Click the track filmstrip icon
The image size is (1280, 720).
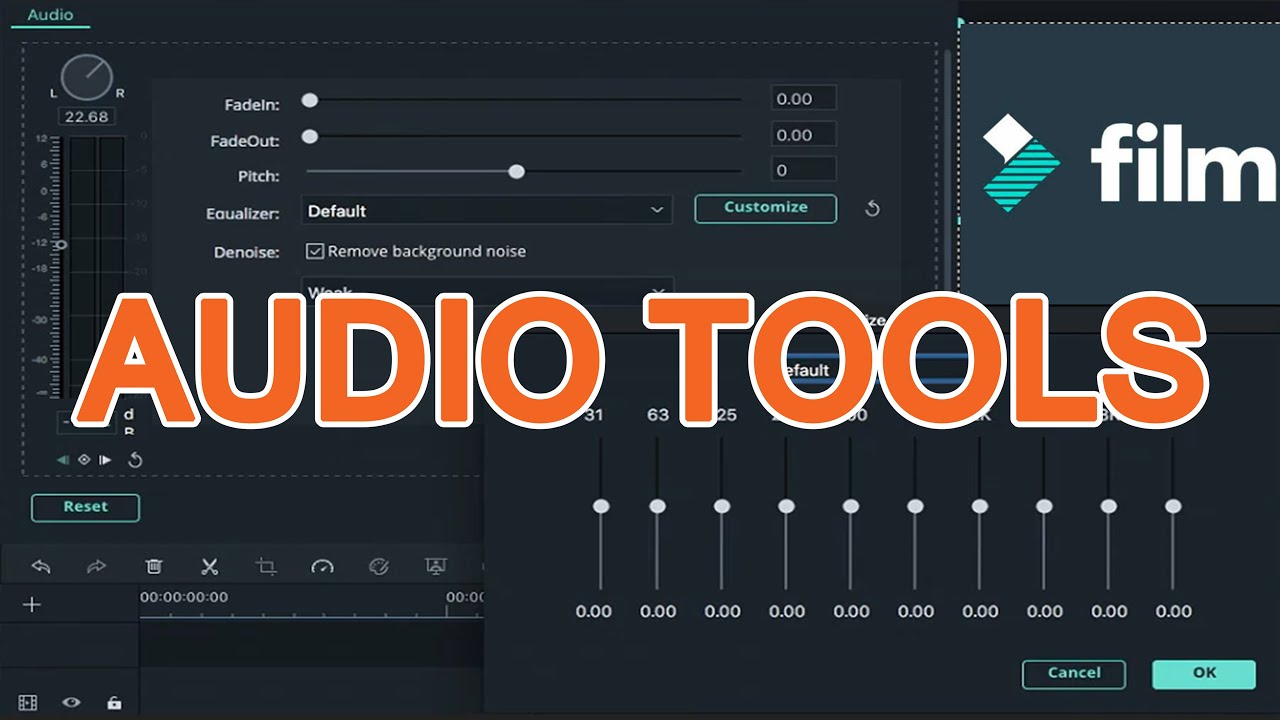pos(28,703)
